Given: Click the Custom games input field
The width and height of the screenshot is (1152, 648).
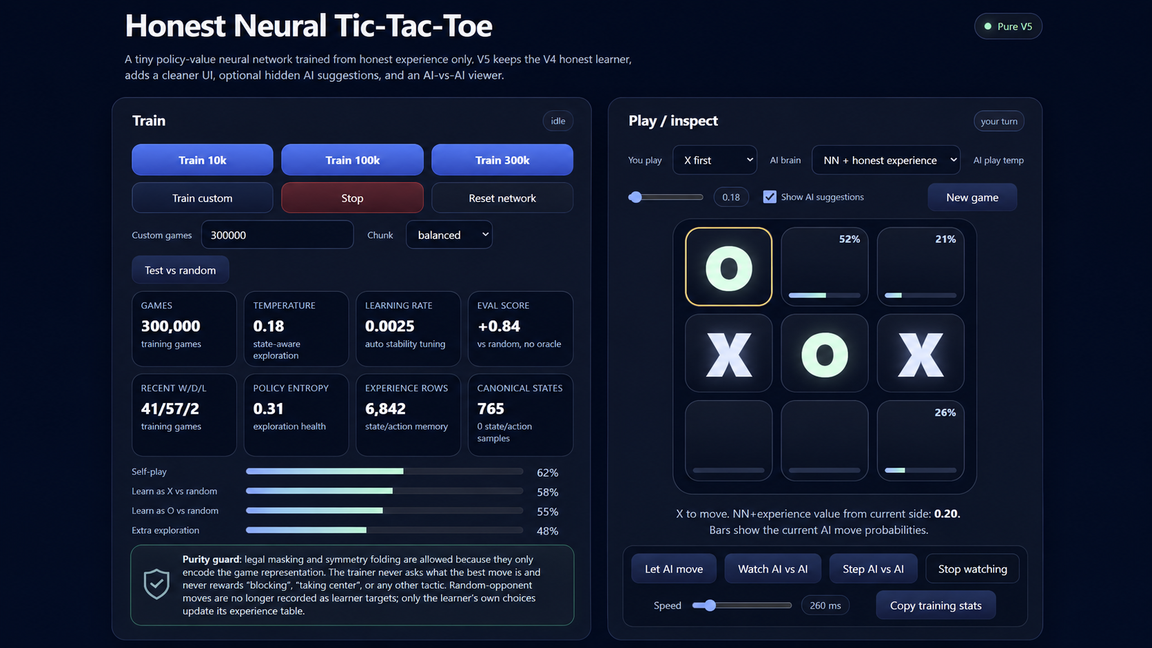Looking at the screenshot, I should point(277,235).
